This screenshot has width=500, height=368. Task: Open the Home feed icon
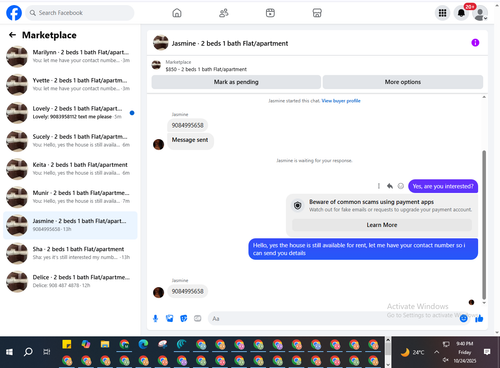tap(177, 13)
